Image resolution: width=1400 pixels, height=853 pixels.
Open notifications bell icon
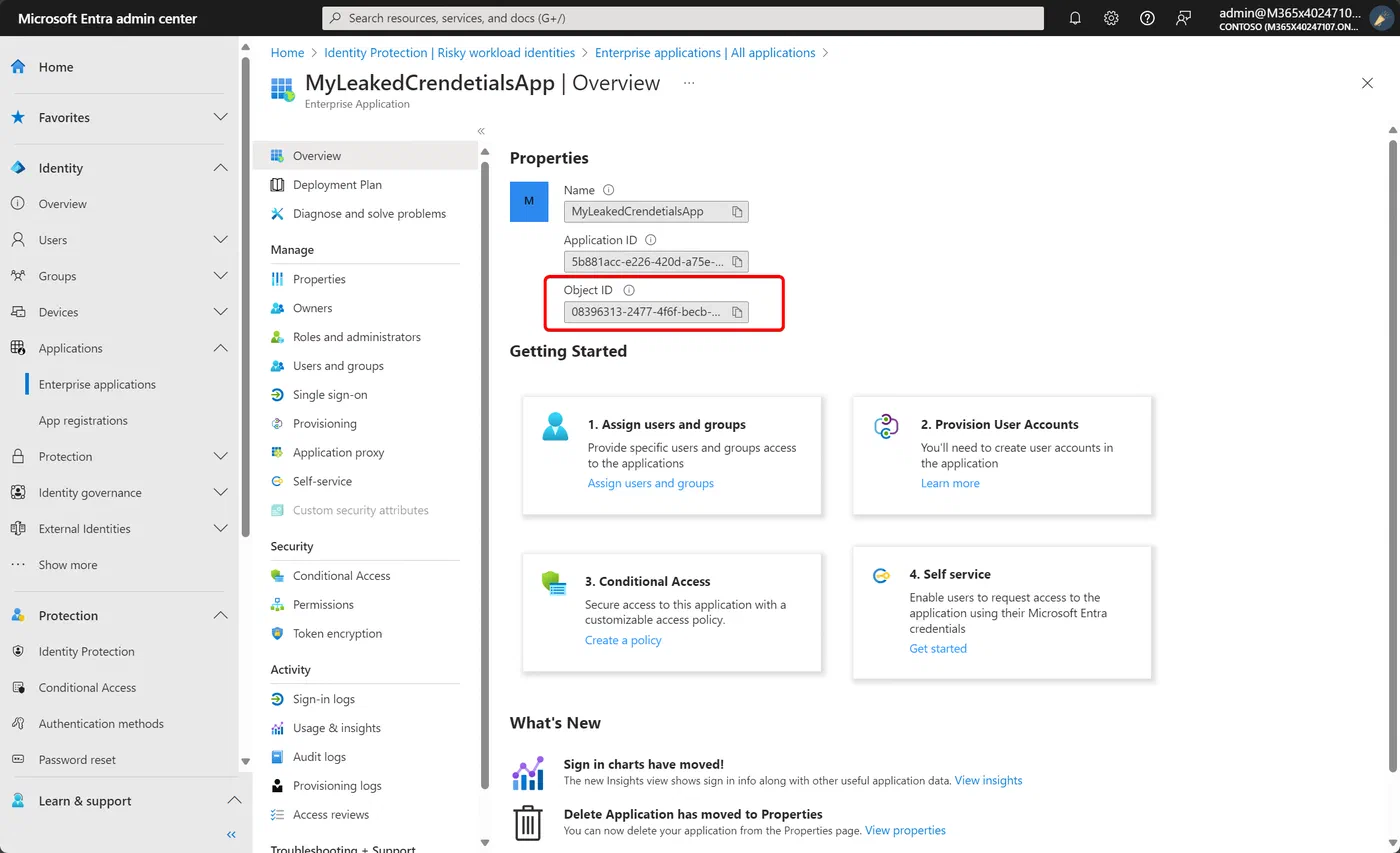[x=1075, y=18]
